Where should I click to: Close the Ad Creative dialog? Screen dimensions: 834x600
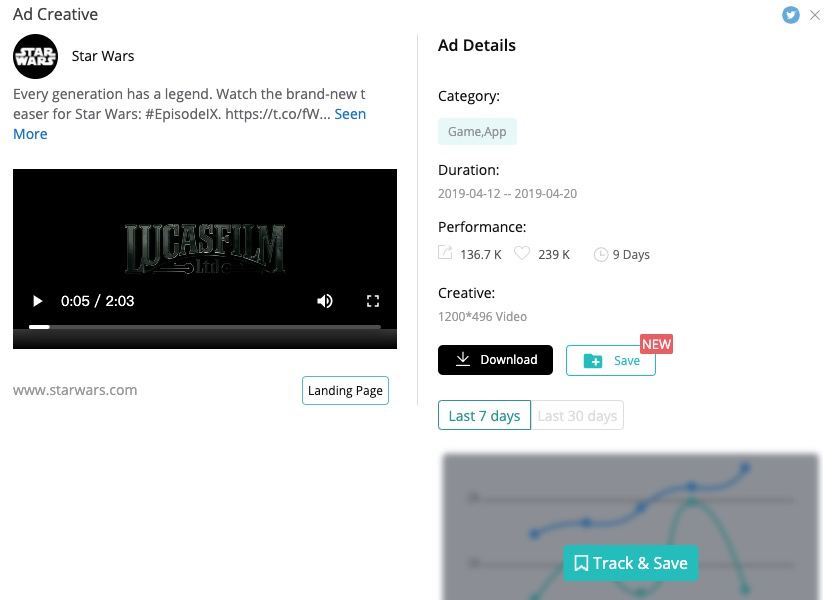(x=815, y=15)
